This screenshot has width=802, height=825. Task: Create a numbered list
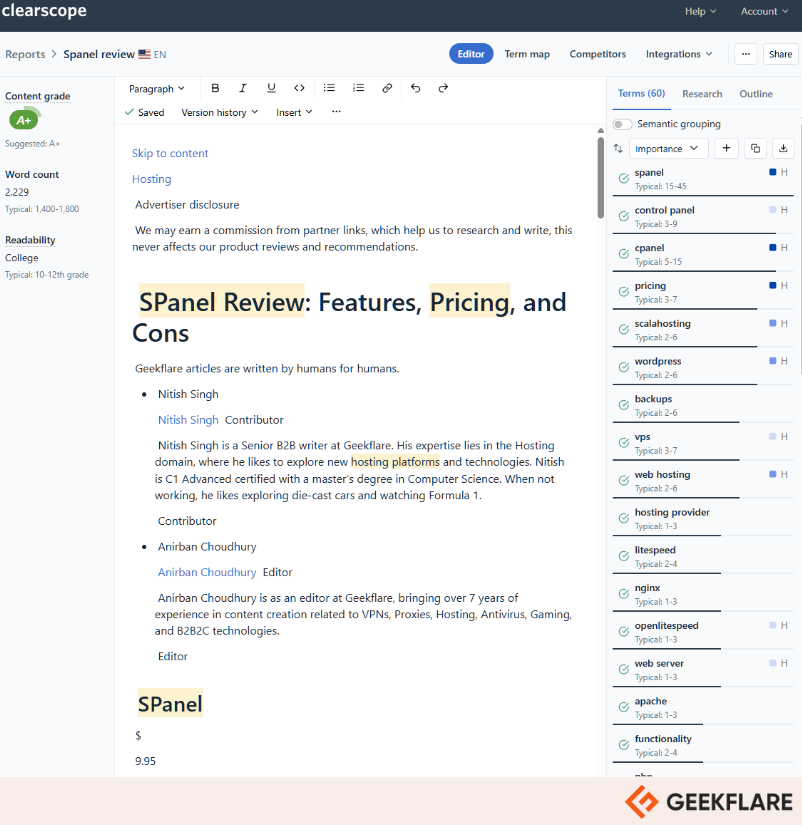[358, 88]
